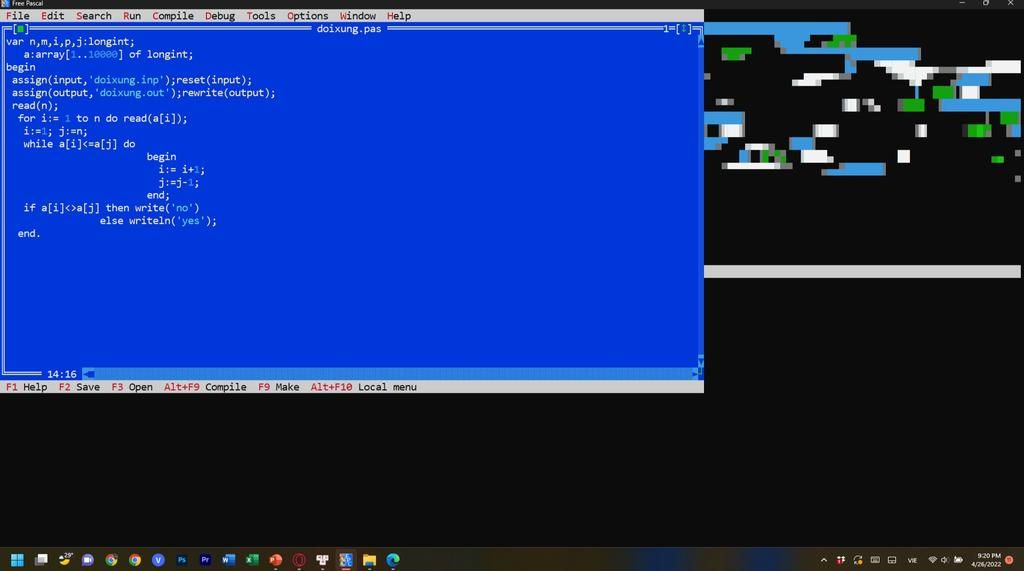The image size is (1024, 571).
Task: Click the touchpad tray icon
Action: point(892,560)
